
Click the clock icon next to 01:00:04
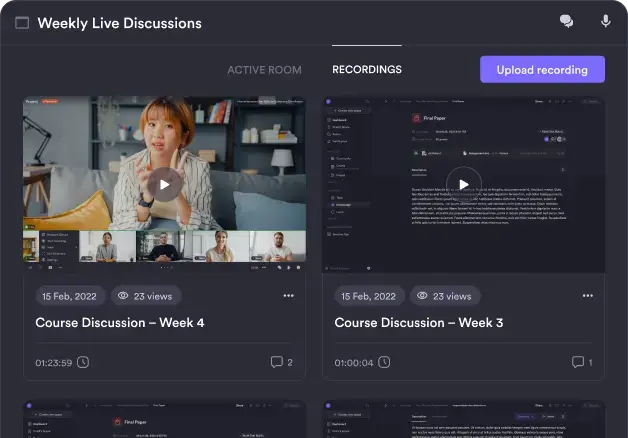click(383, 362)
